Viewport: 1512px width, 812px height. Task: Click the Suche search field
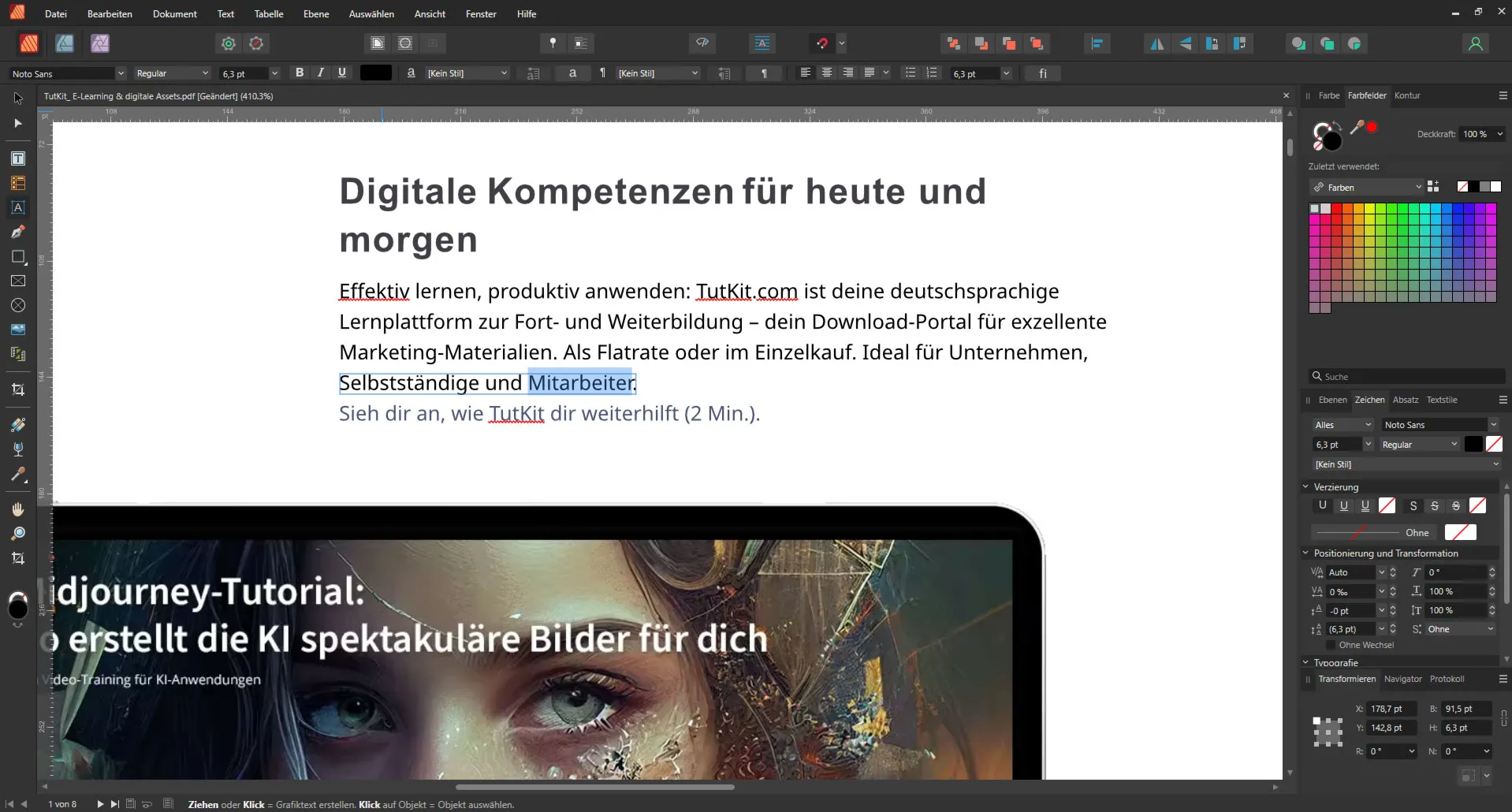tap(1407, 376)
